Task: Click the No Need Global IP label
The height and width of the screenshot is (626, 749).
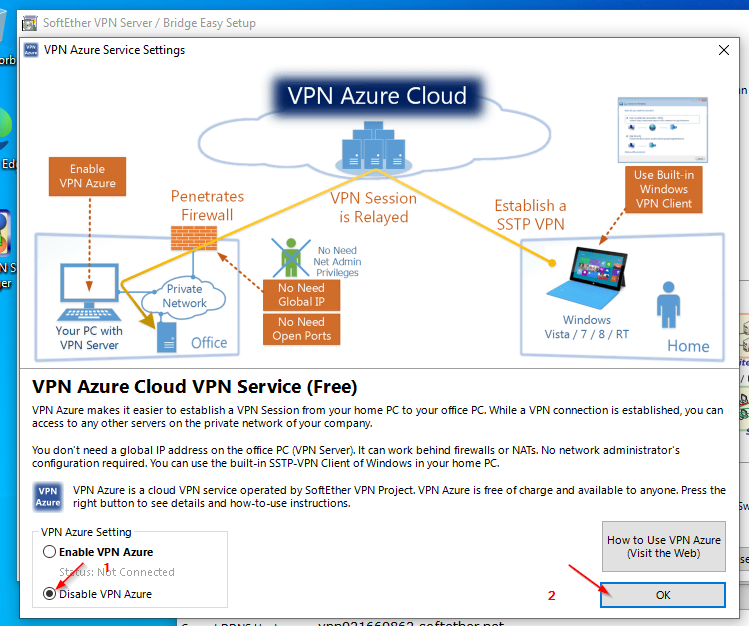Action: (x=301, y=295)
